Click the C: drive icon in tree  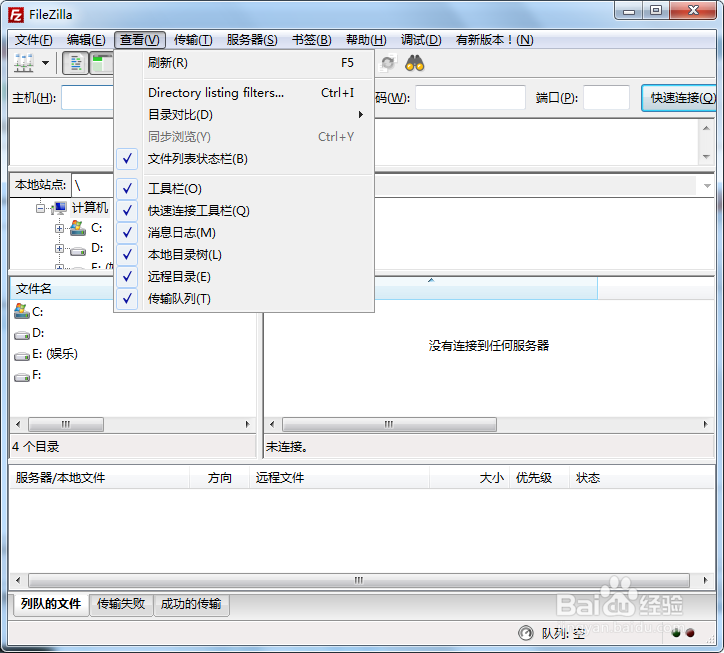pyautogui.click(x=78, y=228)
